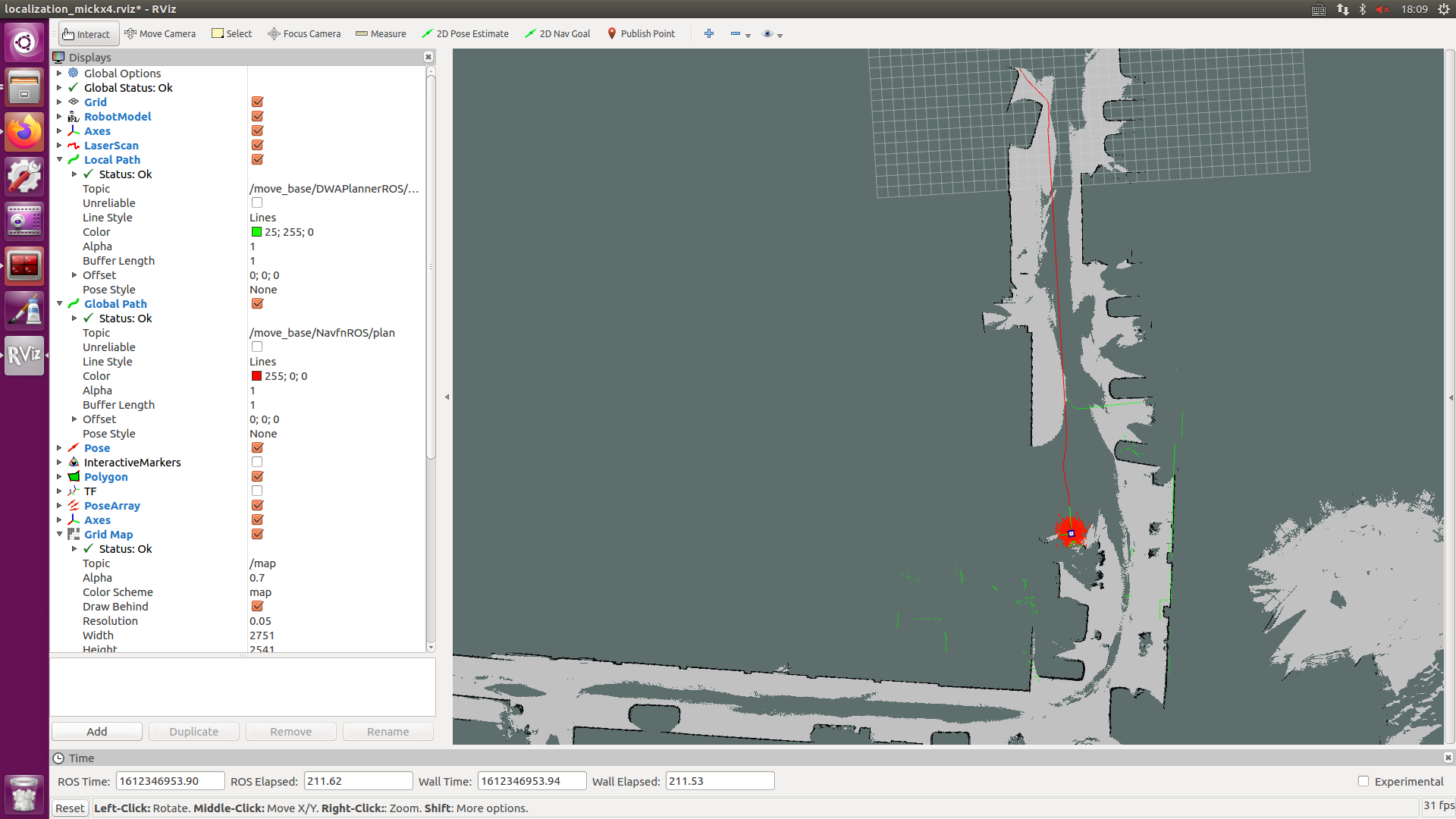This screenshot has height=819, width=1456.
Task: Click the plus add-tool icon in toolbar
Action: [x=709, y=34]
